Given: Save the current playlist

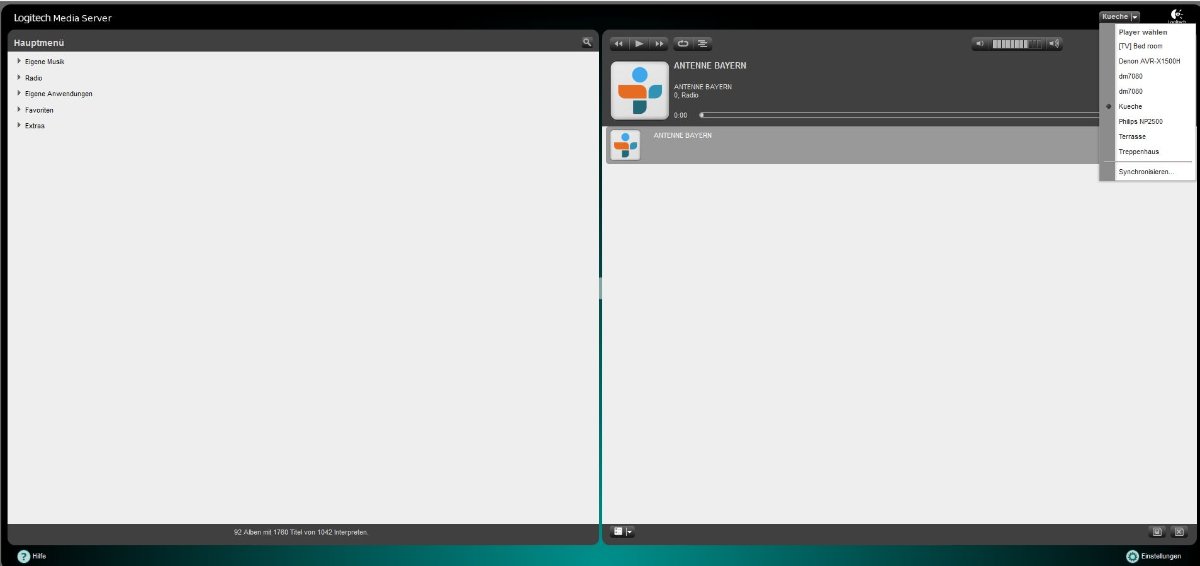Looking at the screenshot, I should [1157, 532].
